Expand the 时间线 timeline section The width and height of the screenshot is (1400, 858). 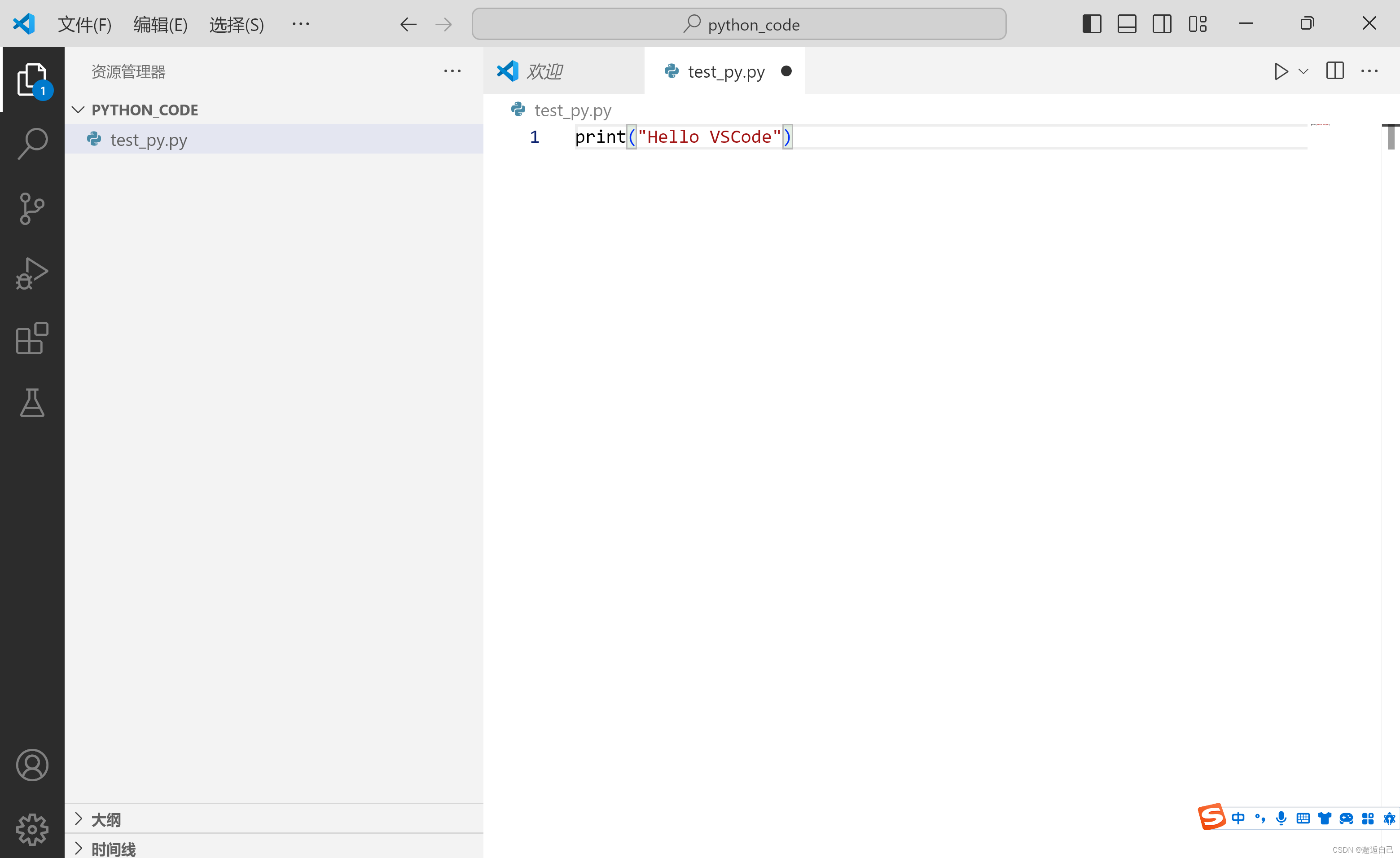pos(79,848)
